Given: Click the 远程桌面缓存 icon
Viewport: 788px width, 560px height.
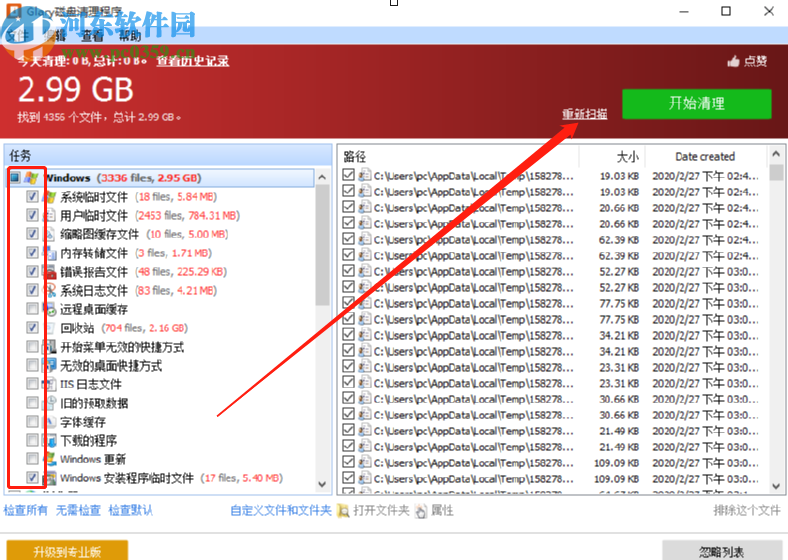Looking at the screenshot, I should click(49, 309).
